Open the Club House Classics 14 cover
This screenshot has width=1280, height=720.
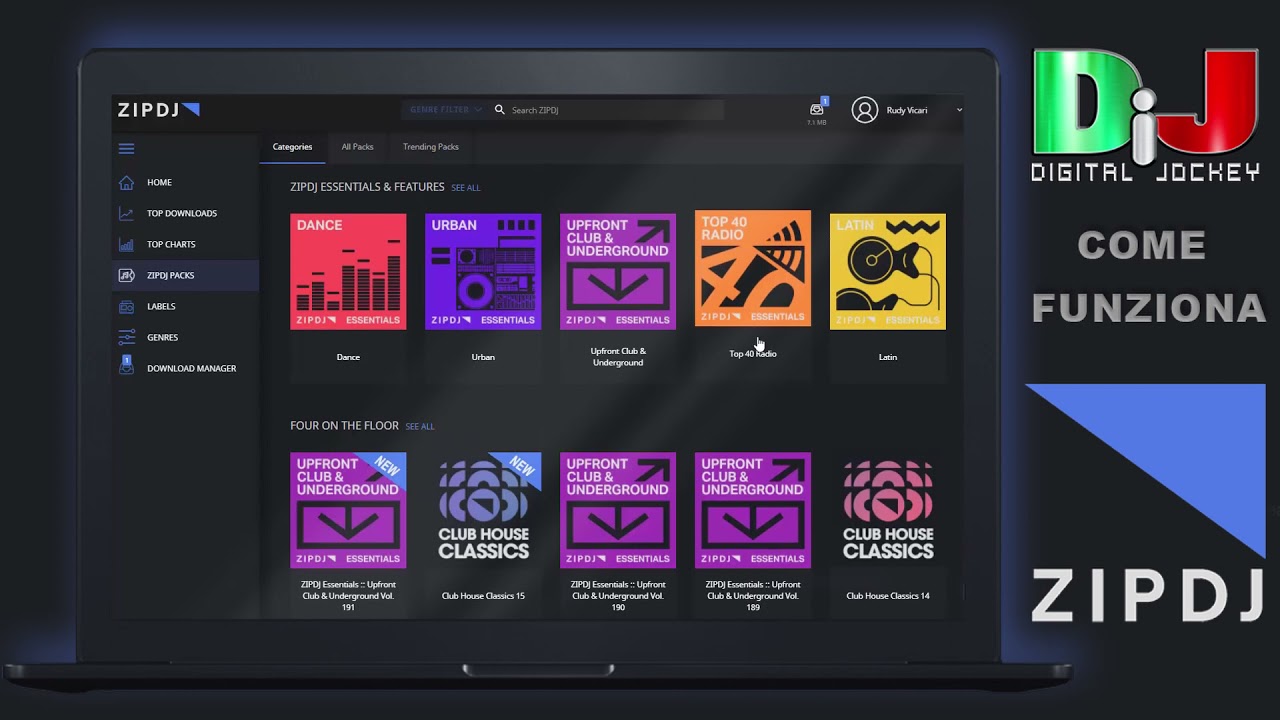coord(888,510)
